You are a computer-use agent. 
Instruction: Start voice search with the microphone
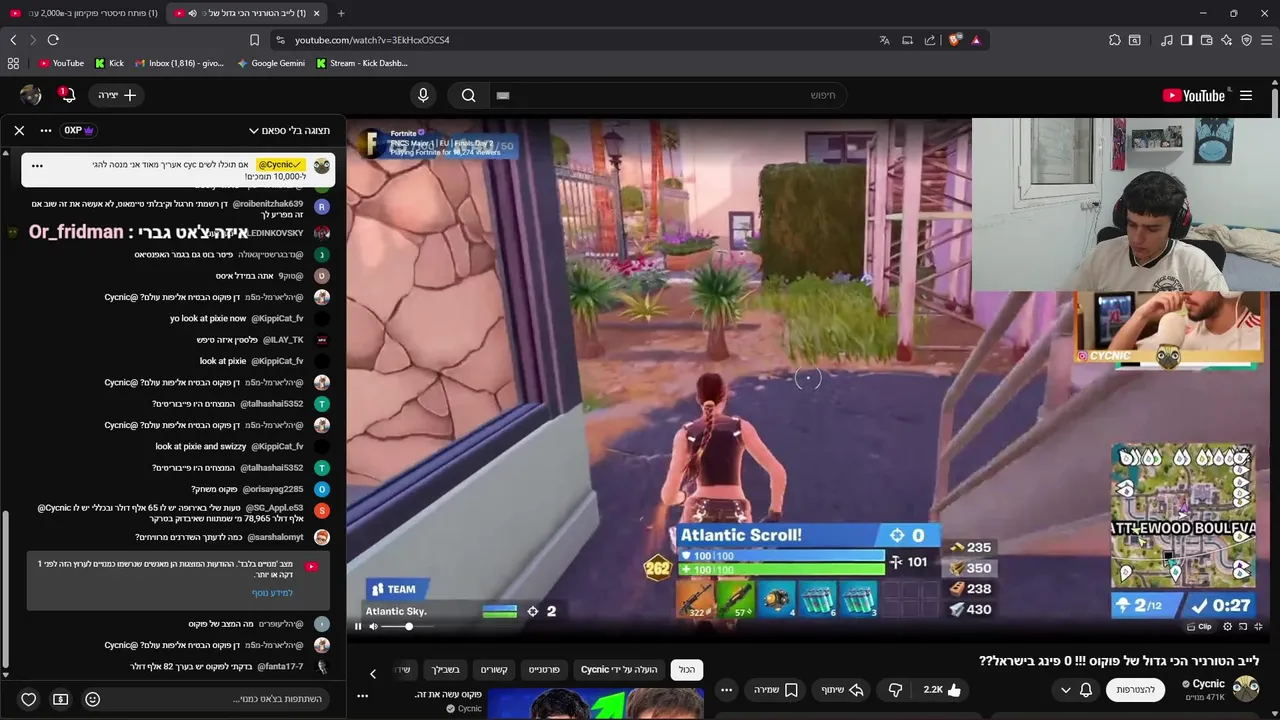tap(423, 95)
